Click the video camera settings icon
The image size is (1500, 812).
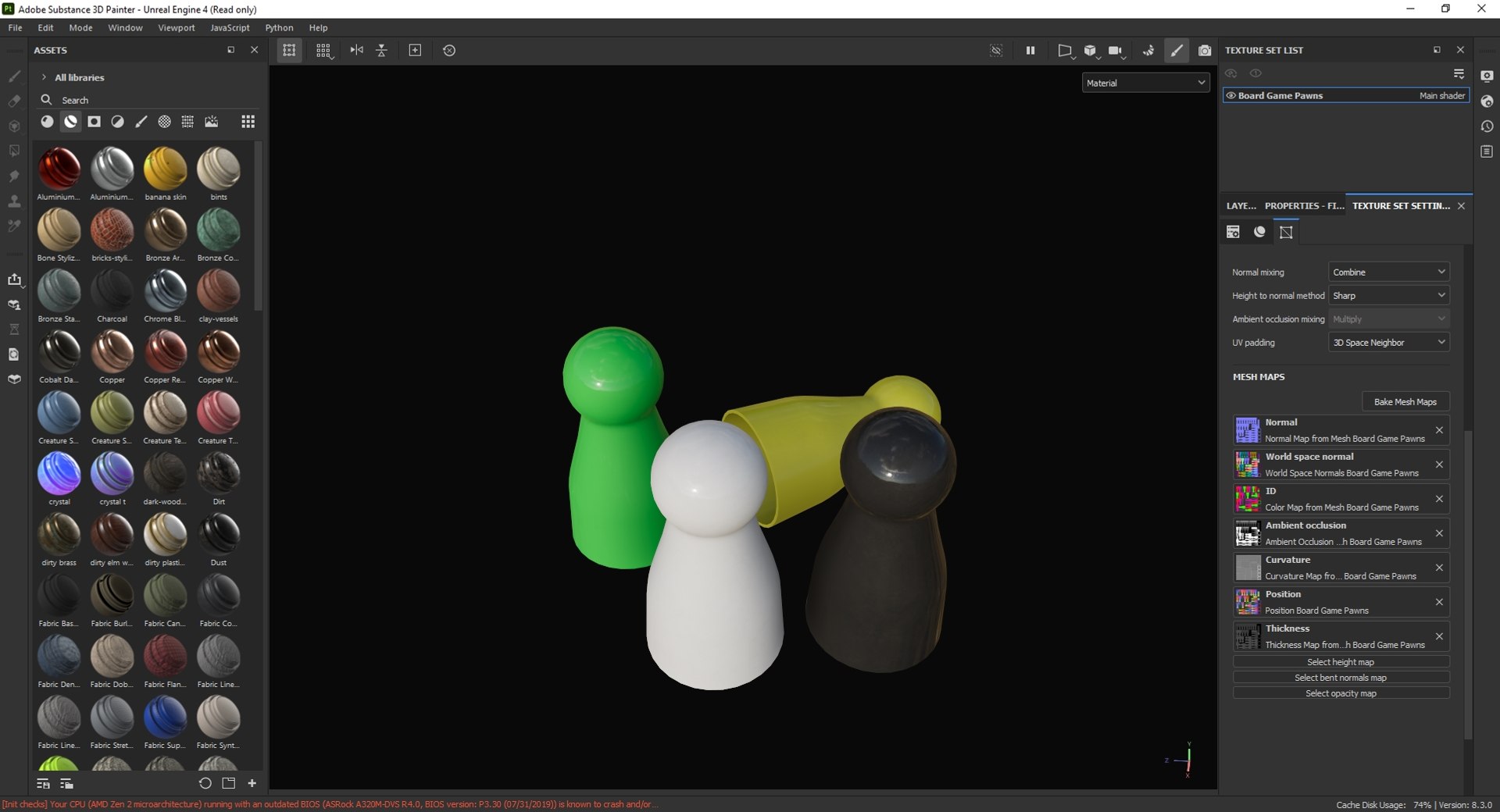click(x=1116, y=50)
